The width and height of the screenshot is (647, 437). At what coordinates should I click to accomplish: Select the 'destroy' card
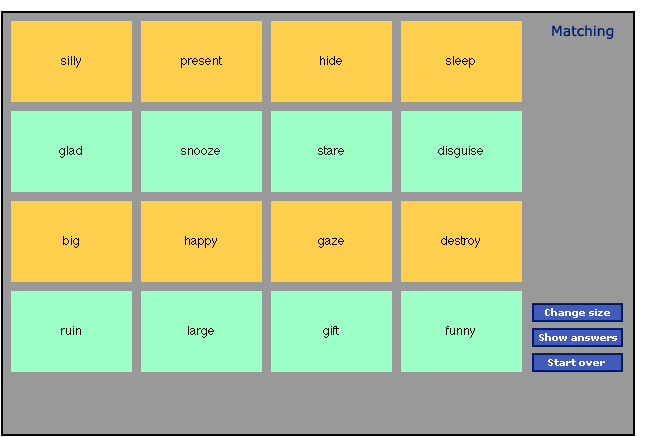pos(461,241)
